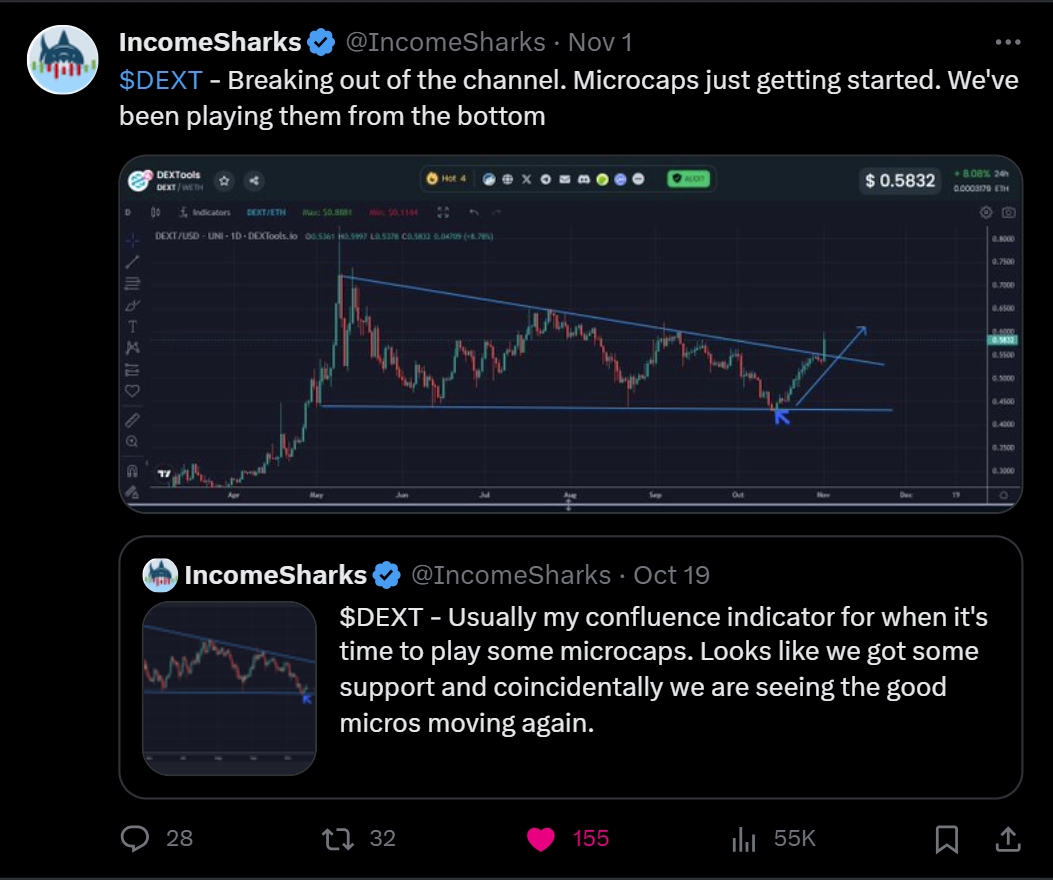Click the Nov 1 timestamp
This screenshot has height=880, width=1053.
tap(600, 42)
